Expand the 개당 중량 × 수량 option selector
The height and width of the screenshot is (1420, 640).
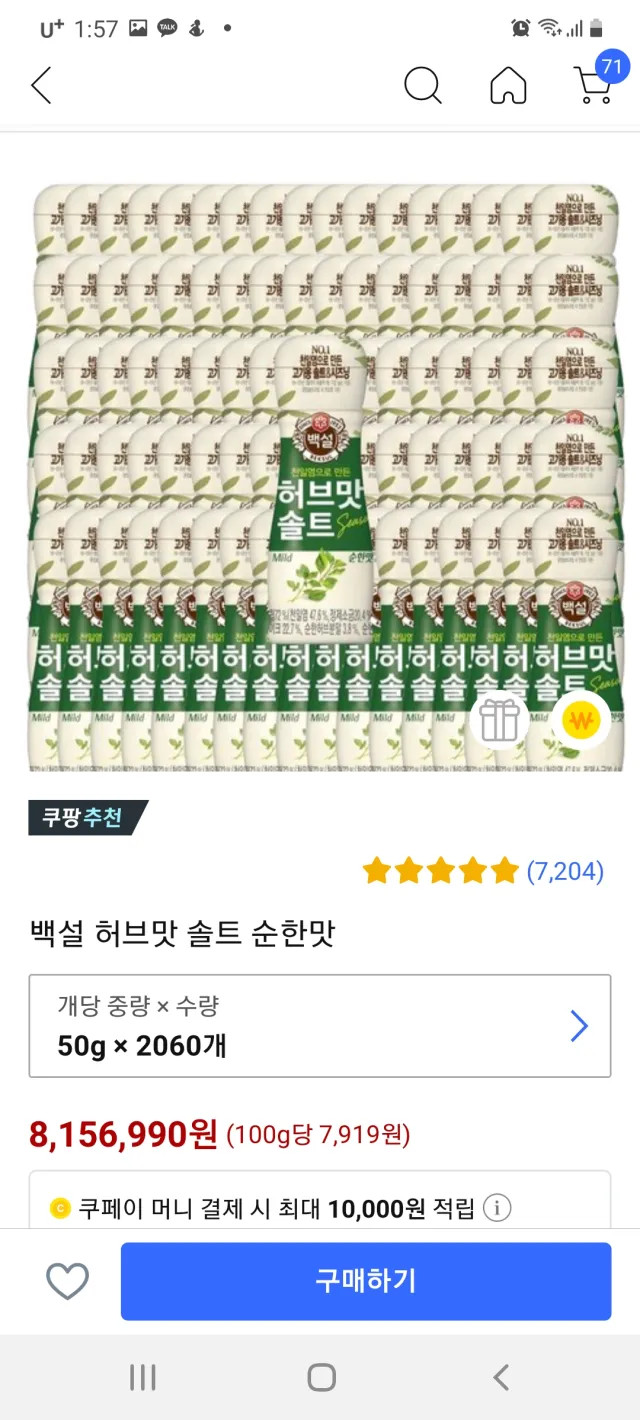coord(320,1026)
